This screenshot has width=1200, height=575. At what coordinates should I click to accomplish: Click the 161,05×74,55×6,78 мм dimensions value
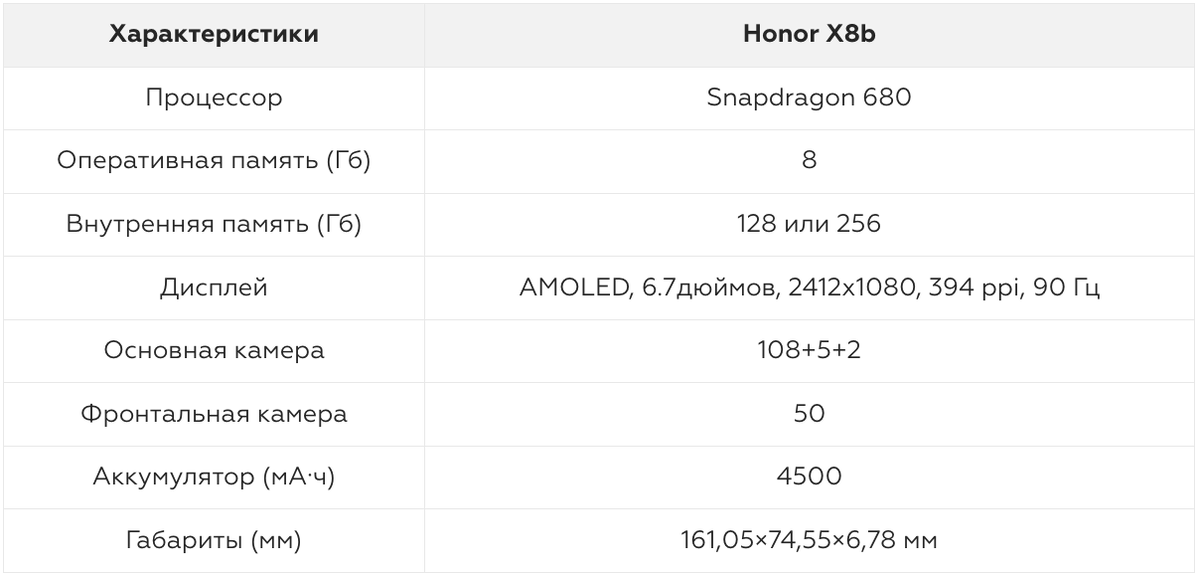[x=809, y=541]
